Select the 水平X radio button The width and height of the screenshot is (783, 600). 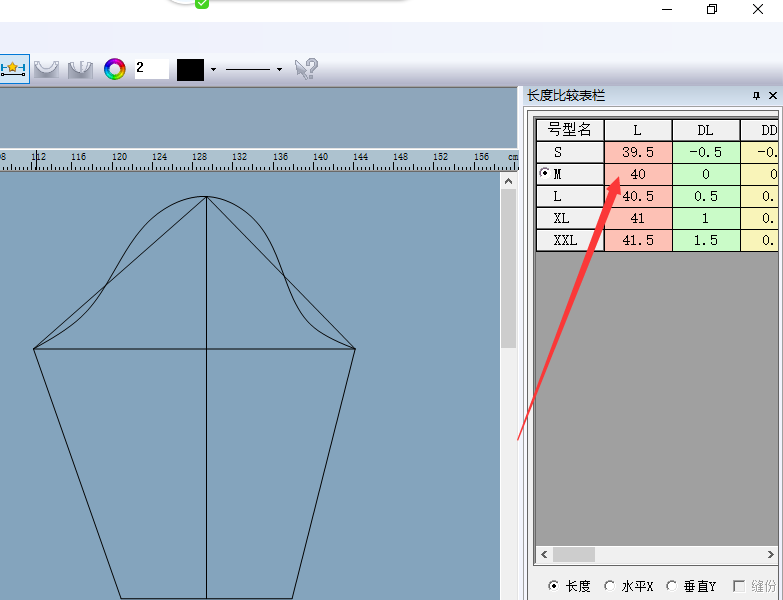tap(610, 586)
